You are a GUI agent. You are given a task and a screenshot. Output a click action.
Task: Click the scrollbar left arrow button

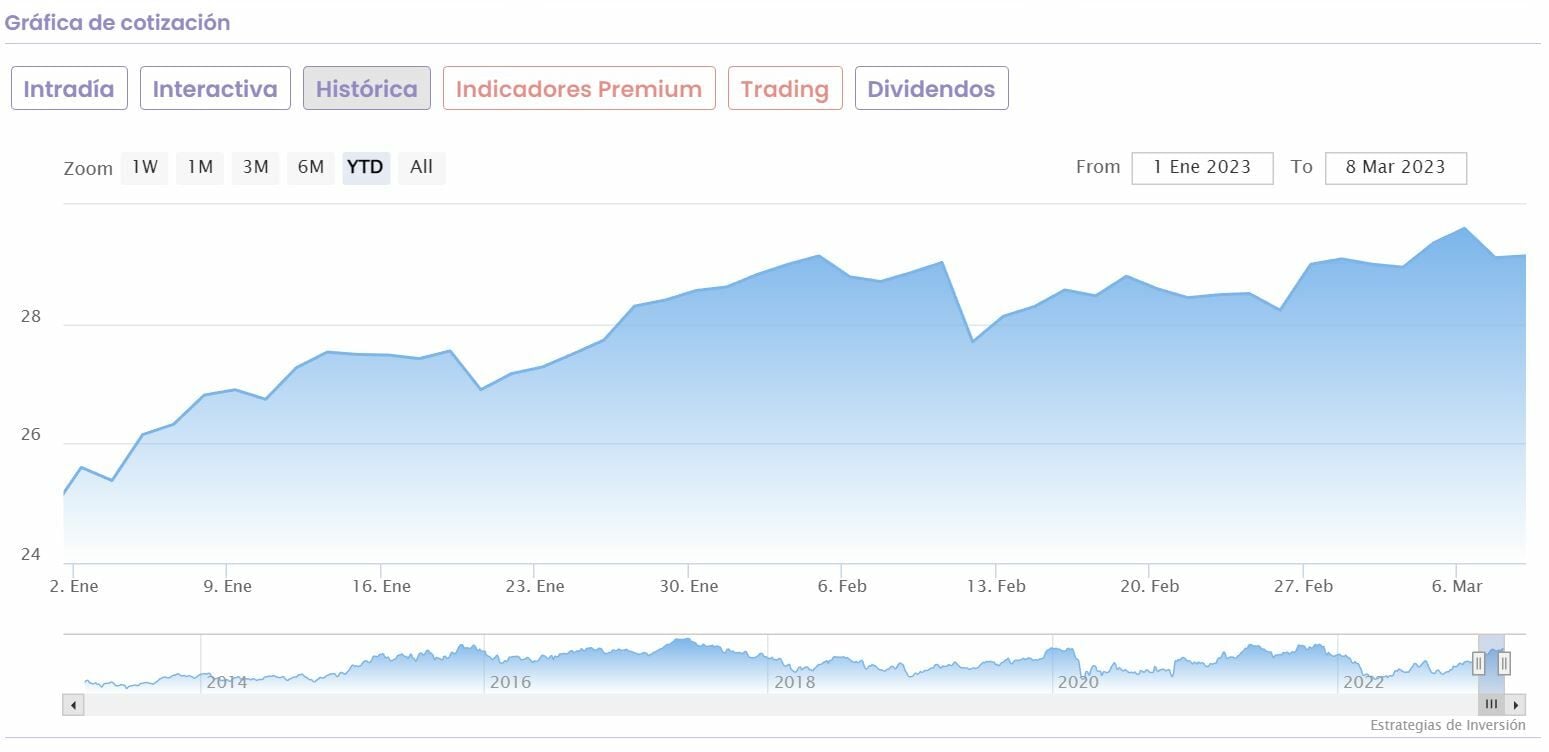73,705
